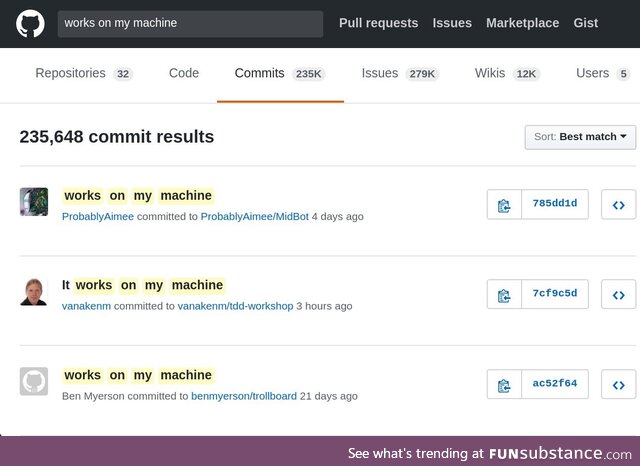The height and width of the screenshot is (466, 640).
Task: Open commit hash 7cf9c5d
Action: tap(555, 293)
